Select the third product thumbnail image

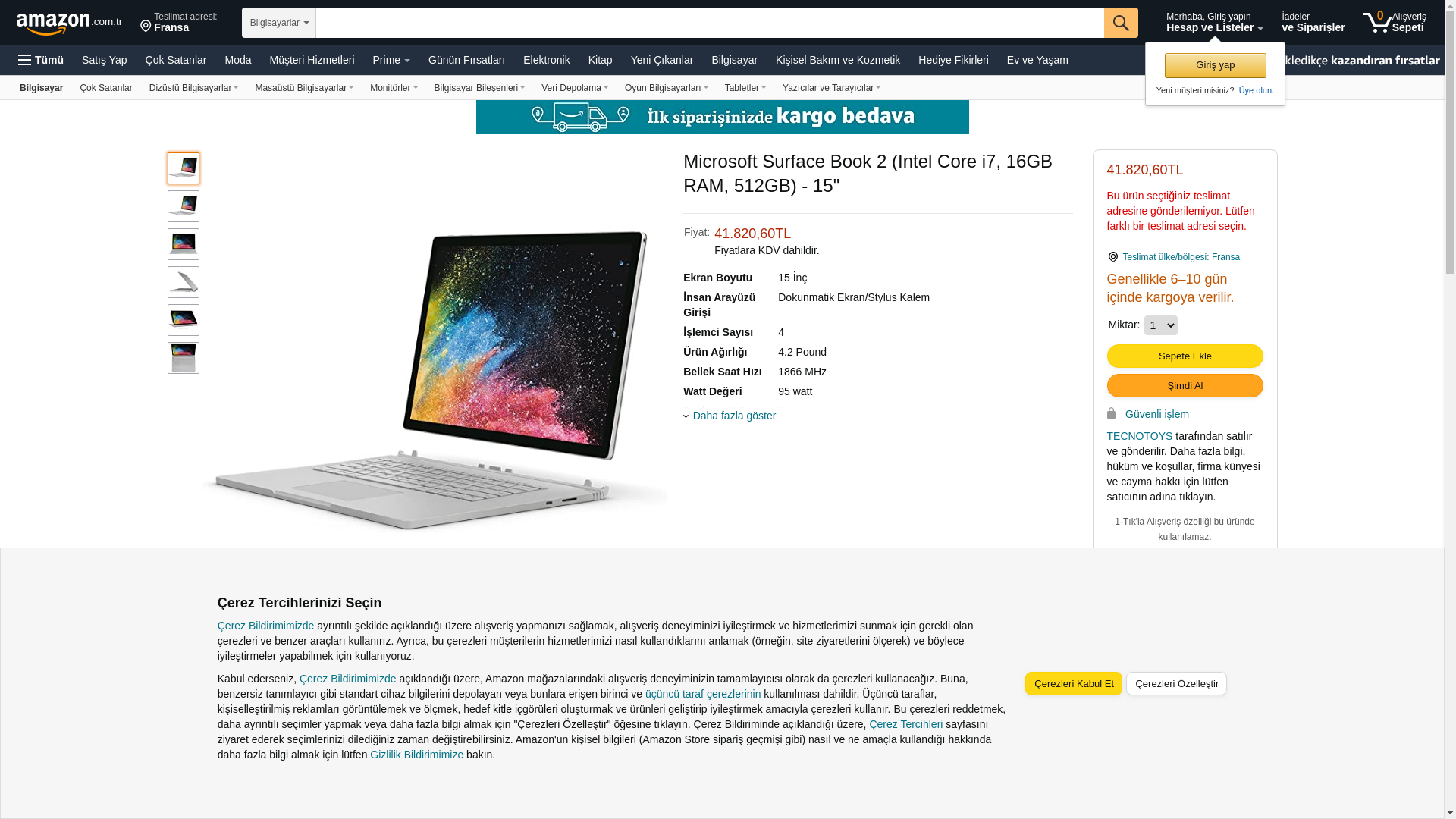pos(184,244)
